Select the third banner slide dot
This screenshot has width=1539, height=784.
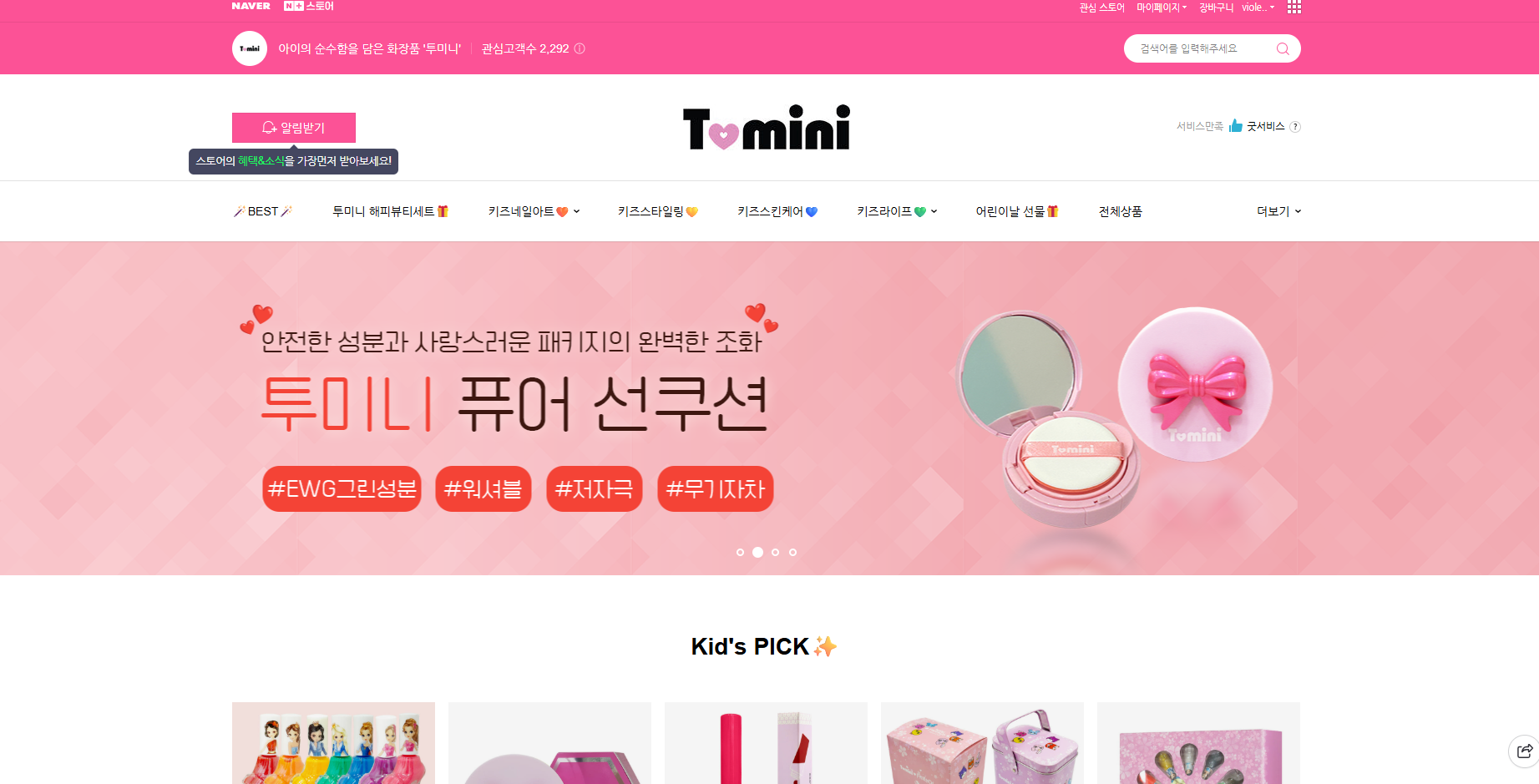point(775,552)
